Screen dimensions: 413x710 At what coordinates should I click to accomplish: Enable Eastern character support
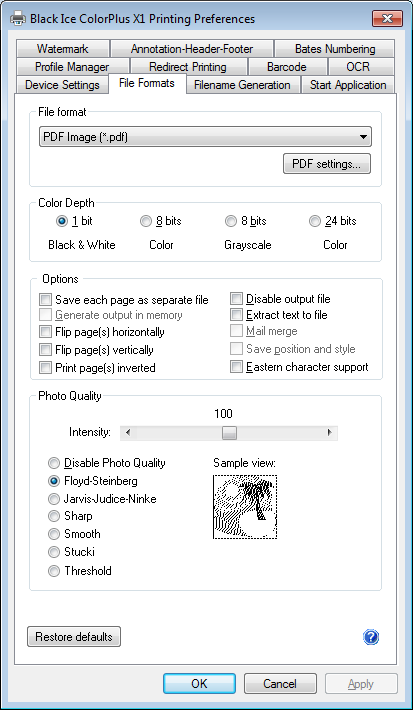299,367
